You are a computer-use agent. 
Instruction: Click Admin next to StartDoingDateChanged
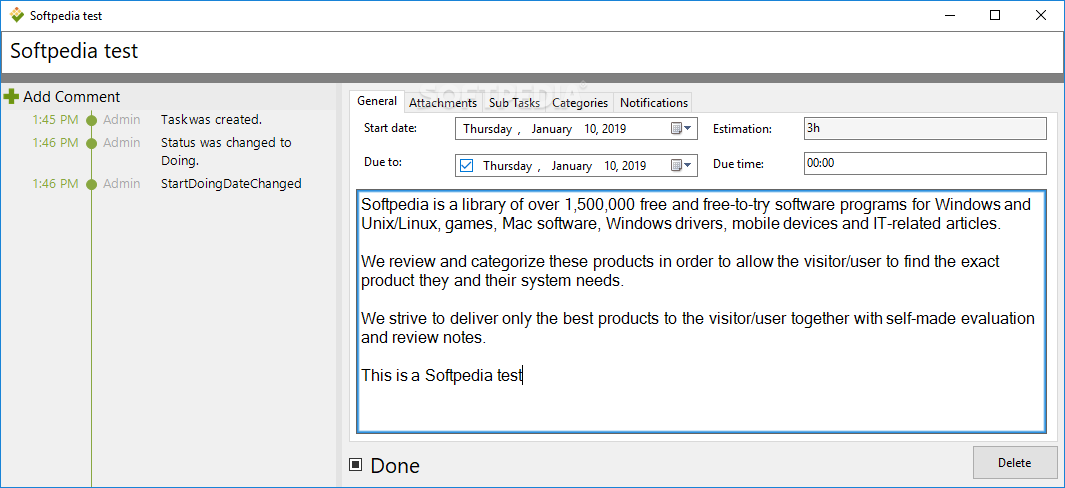point(122,184)
